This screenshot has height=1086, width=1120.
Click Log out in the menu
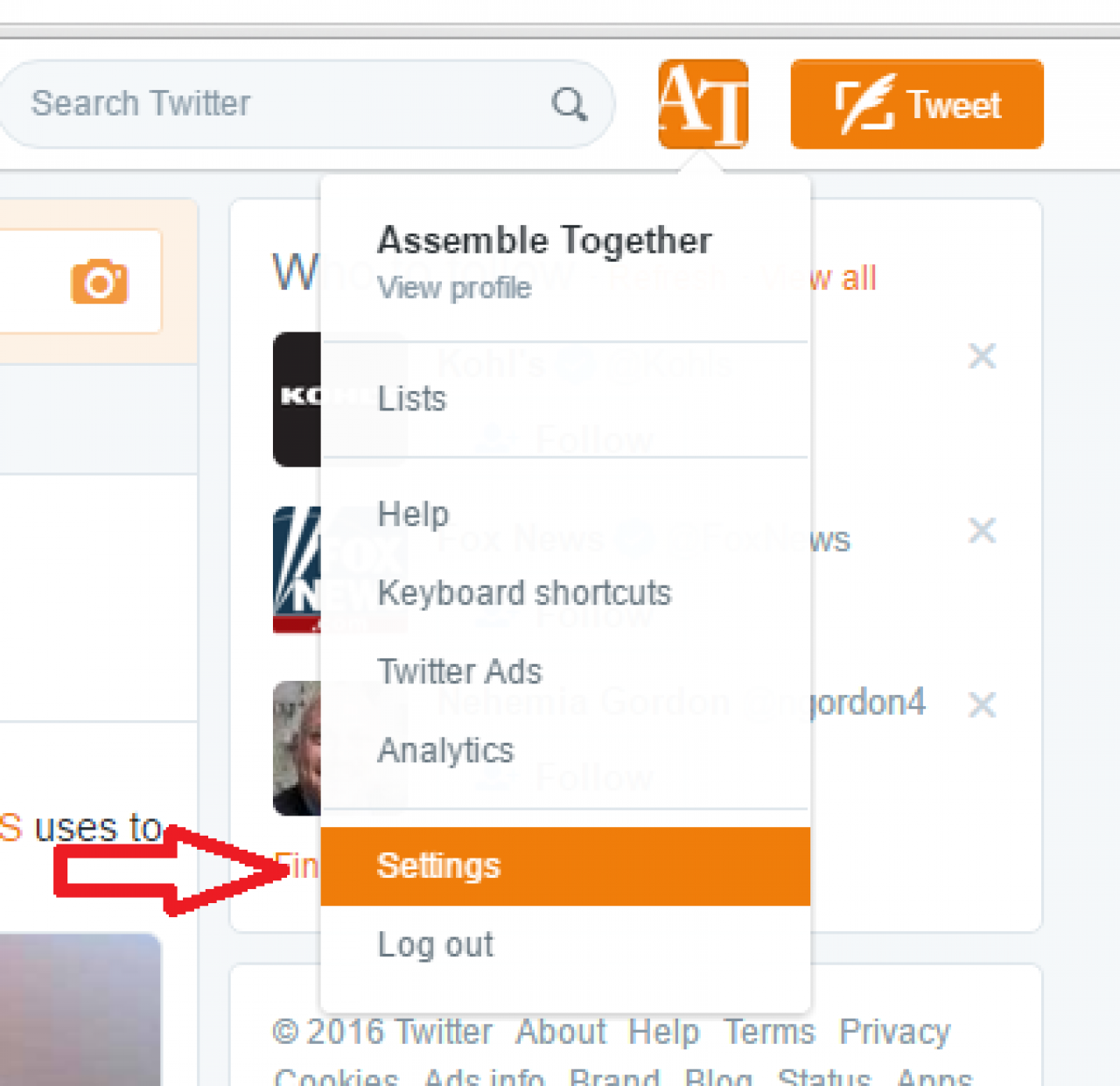tap(435, 944)
